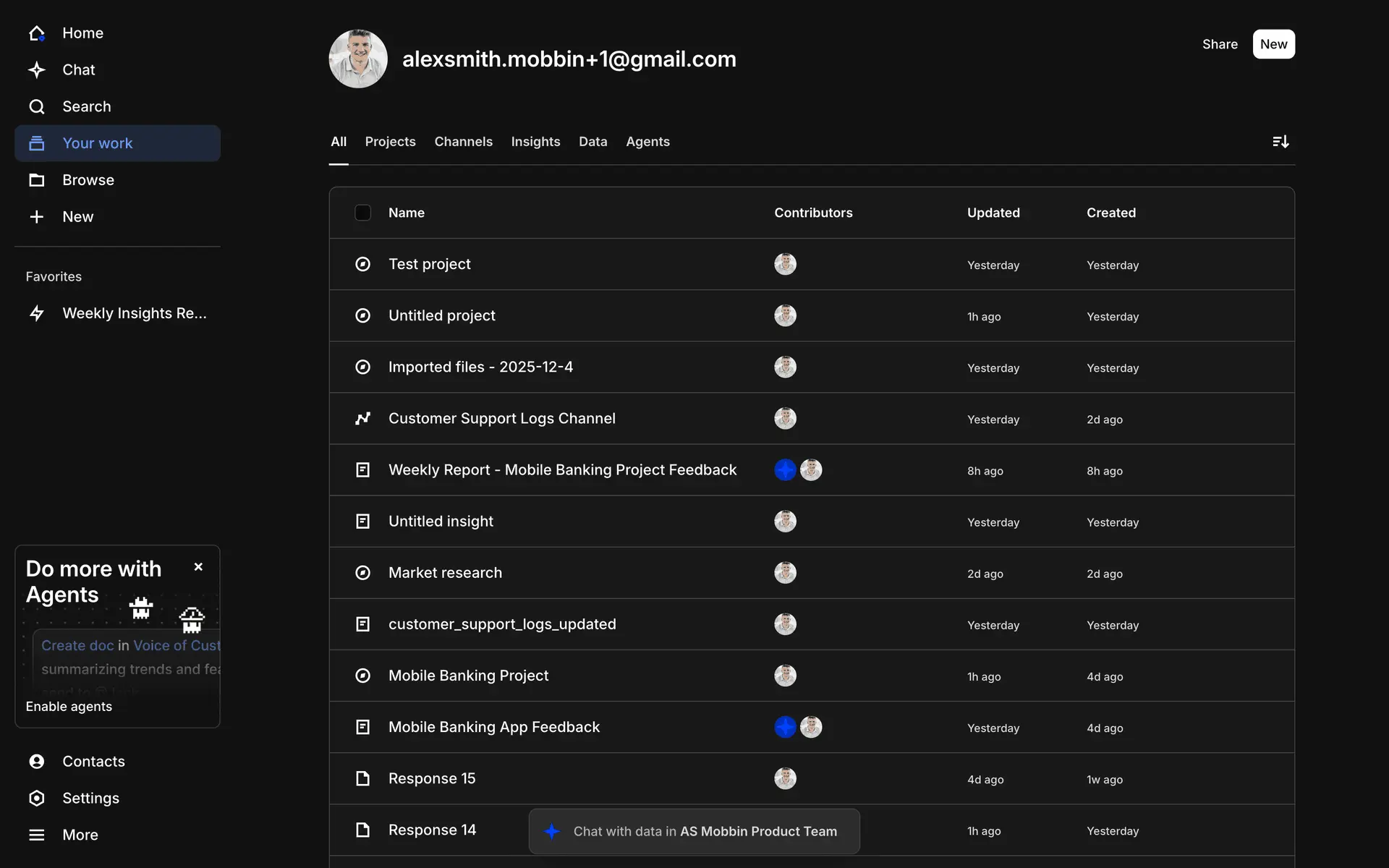Image resolution: width=1389 pixels, height=868 pixels.
Task: Click Enable agents link
Action: pyautogui.click(x=69, y=707)
